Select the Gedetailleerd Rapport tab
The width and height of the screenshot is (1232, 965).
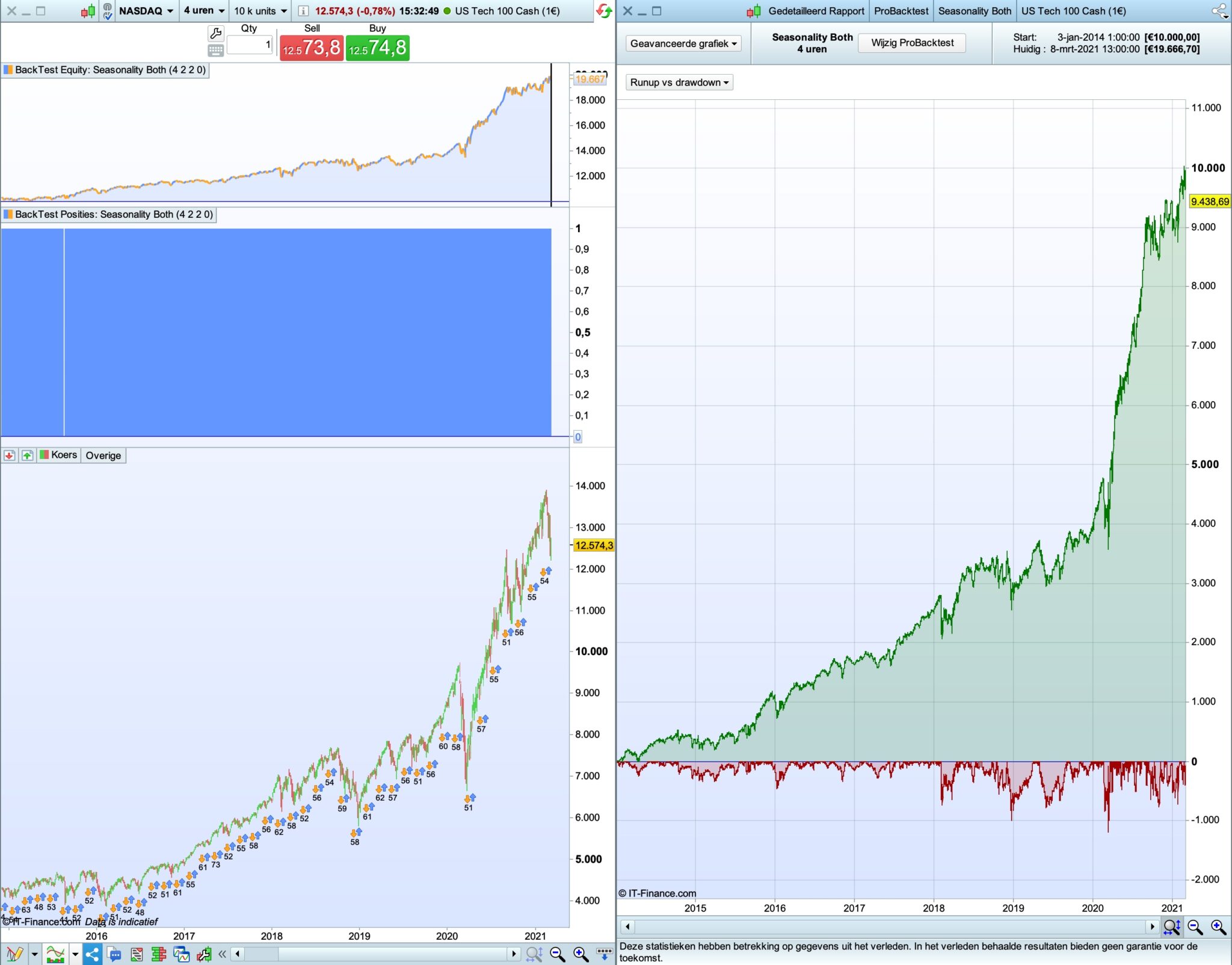click(x=815, y=11)
